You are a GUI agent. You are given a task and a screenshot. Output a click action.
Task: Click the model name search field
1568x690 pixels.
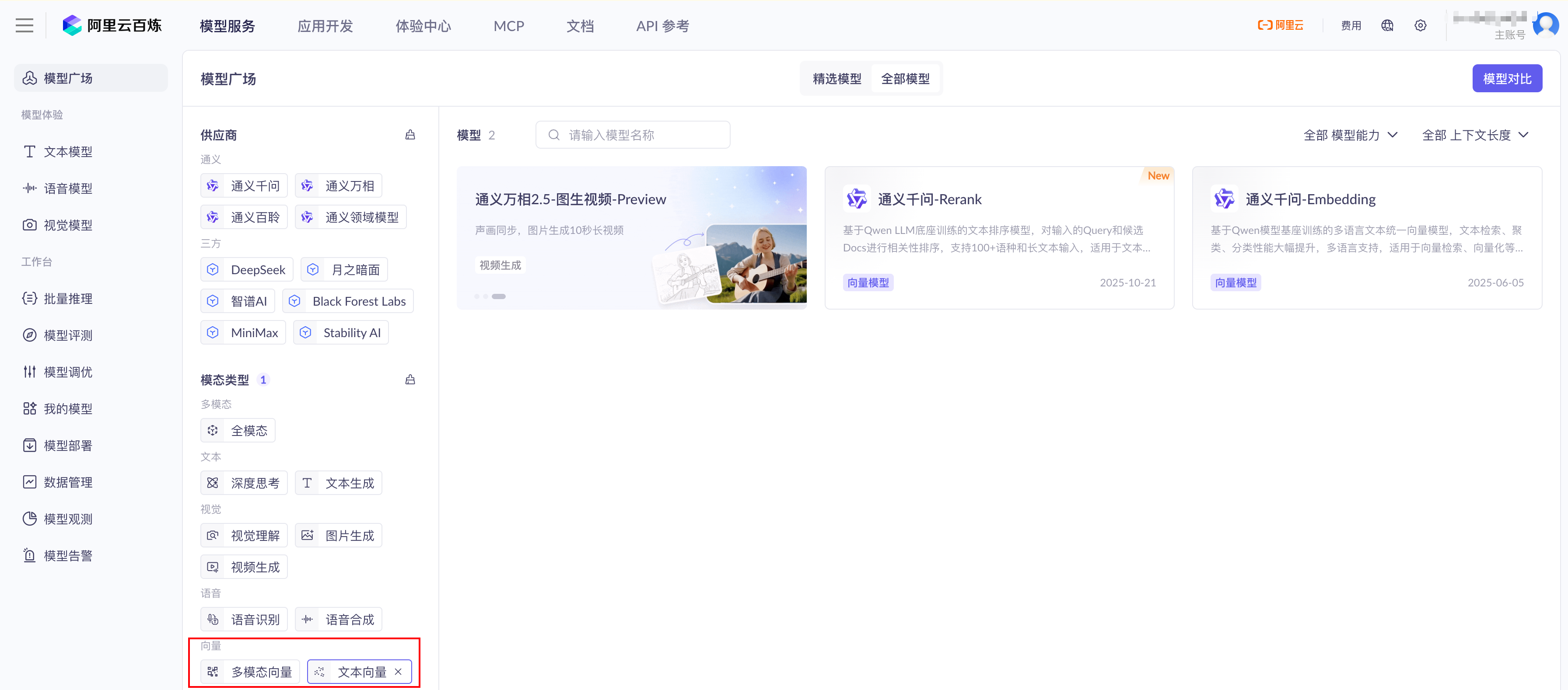click(x=633, y=135)
